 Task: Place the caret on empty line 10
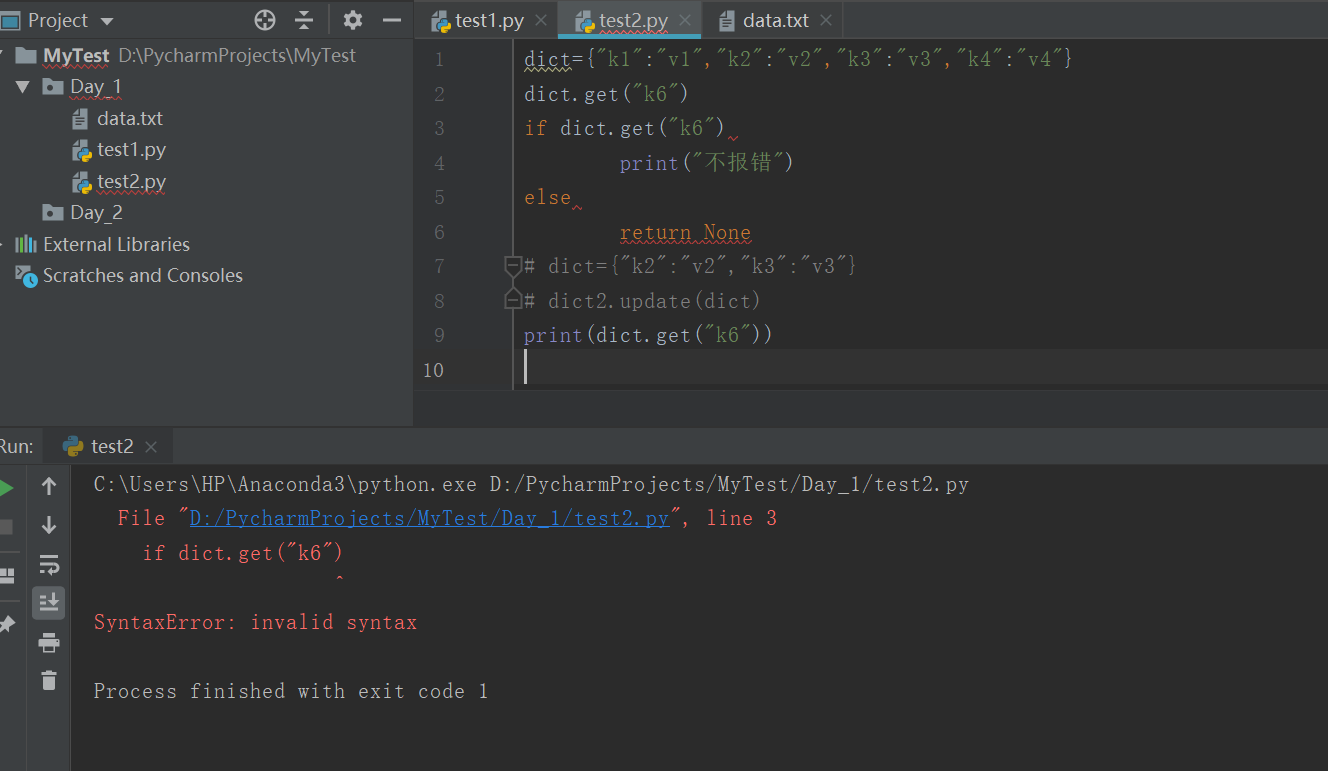point(920,369)
